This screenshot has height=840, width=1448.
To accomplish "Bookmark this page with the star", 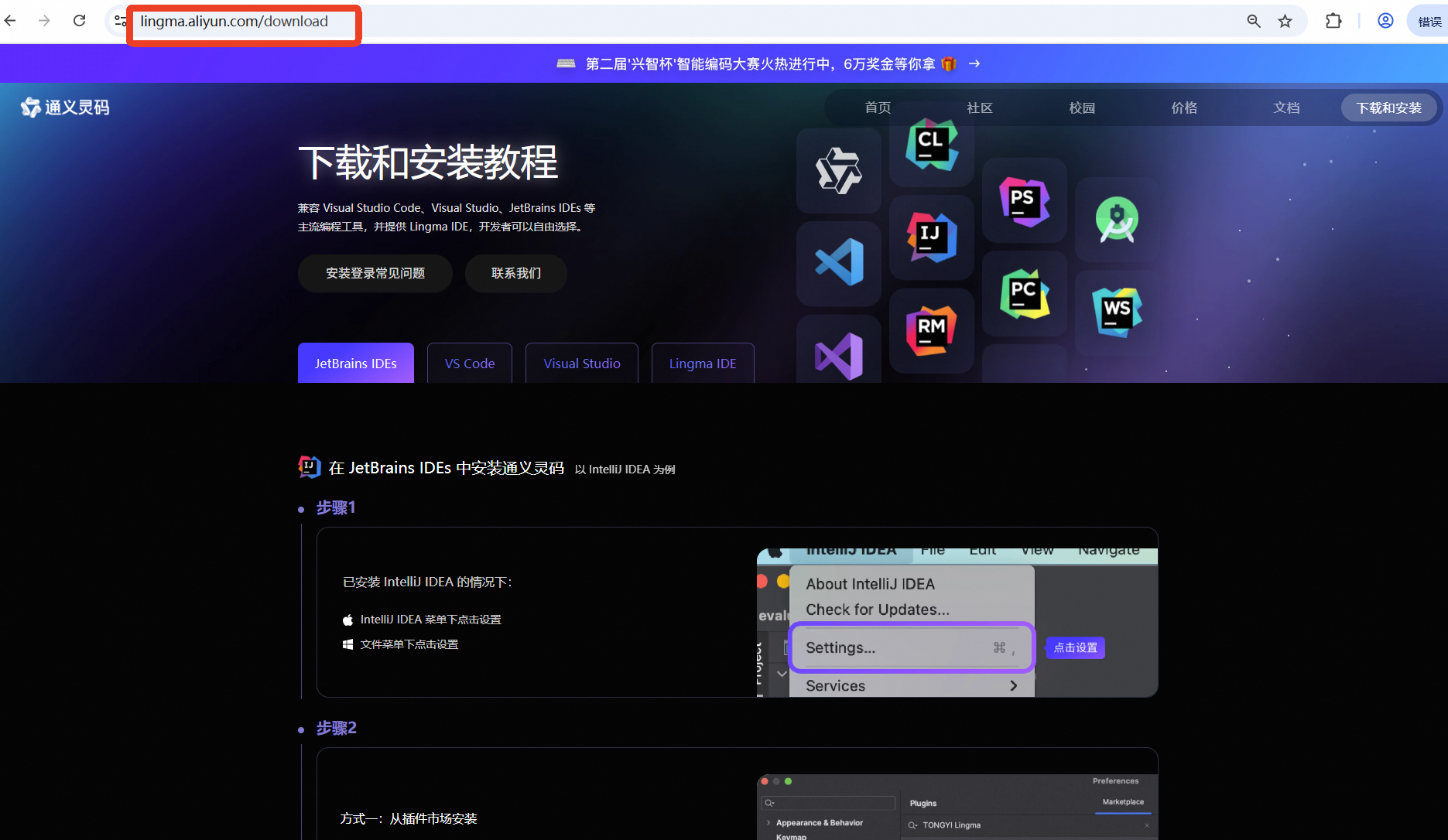I will (1285, 21).
